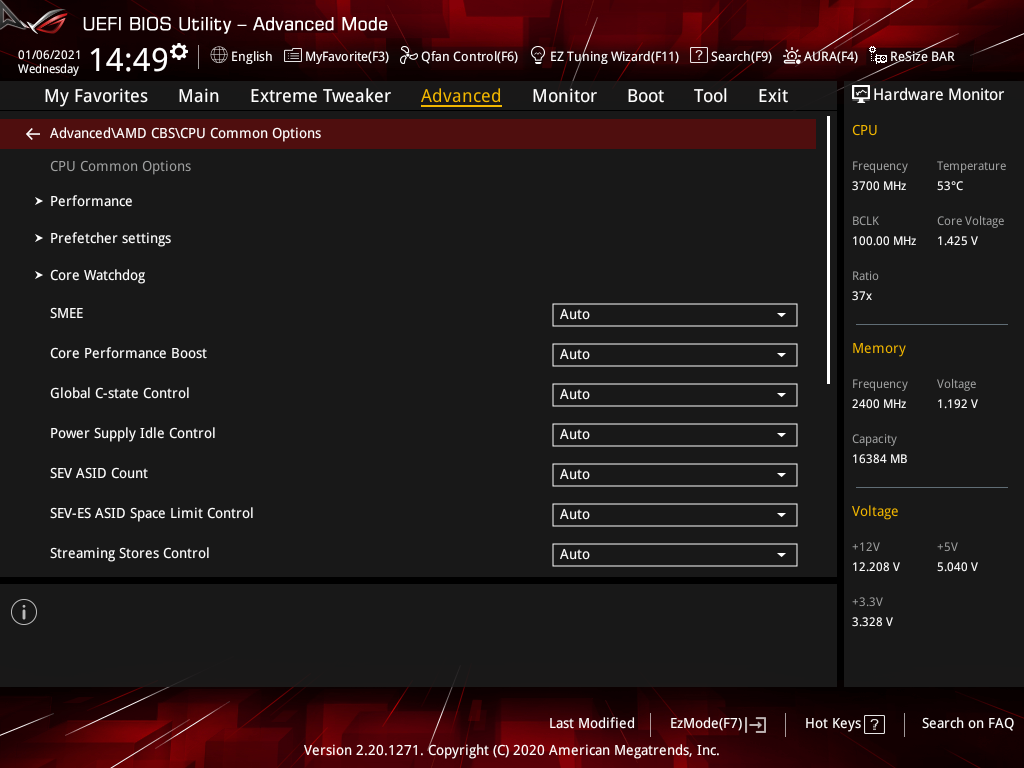The image size is (1024, 768).
Task: Launch EZ Tuning Wizard lightbulb icon
Action: point(537,56)
